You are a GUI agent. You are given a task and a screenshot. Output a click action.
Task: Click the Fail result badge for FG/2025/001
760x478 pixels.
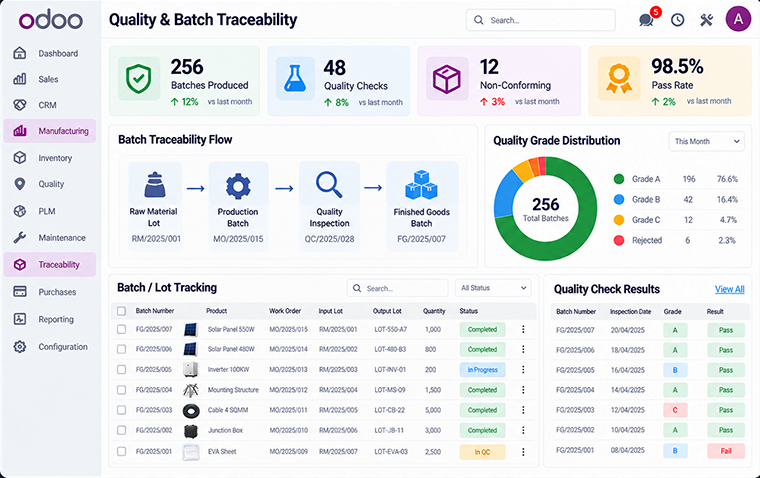[x=726, y=451]
